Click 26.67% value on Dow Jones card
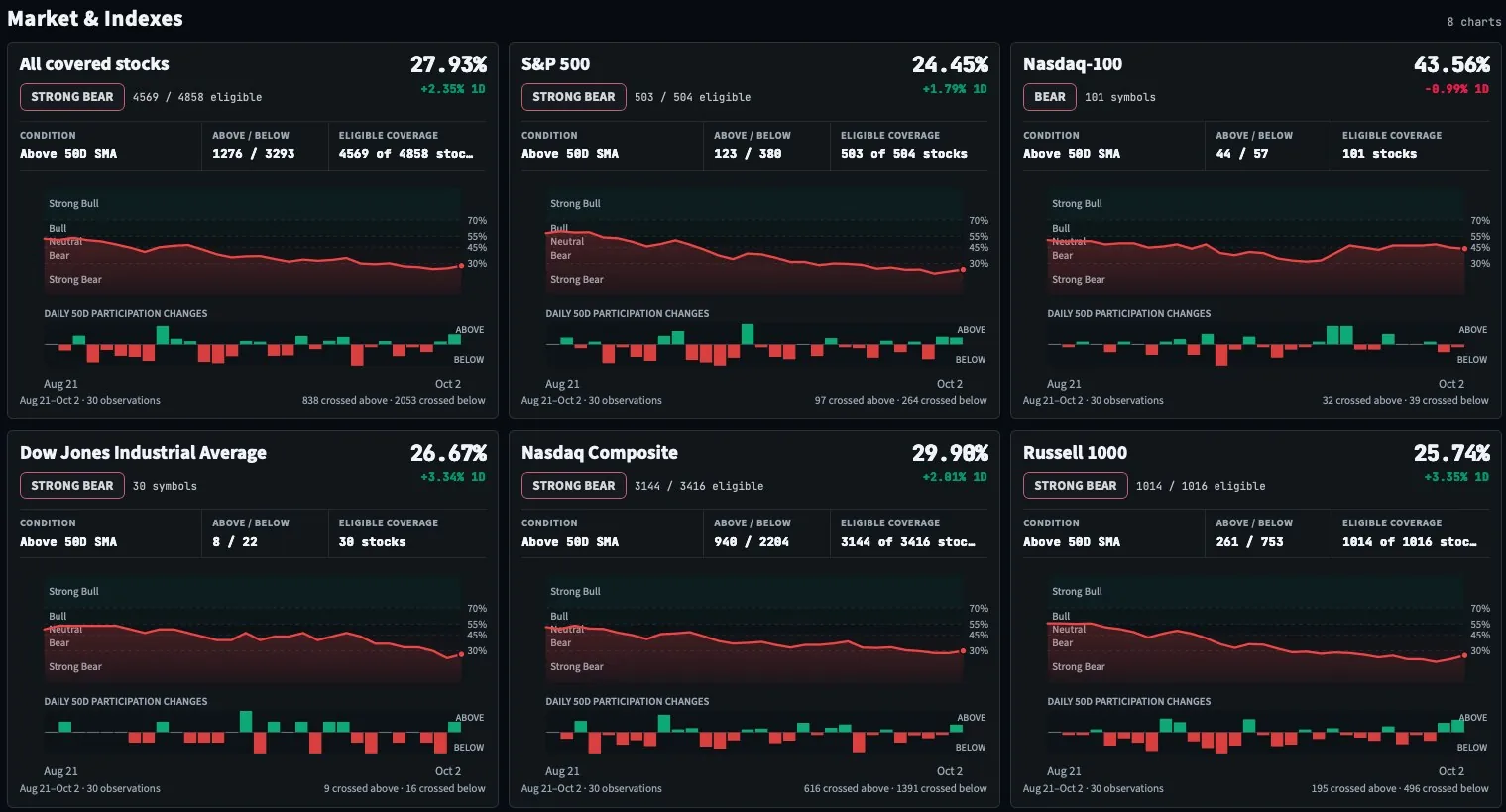The image size is (1506, 812). coord(448,453)
